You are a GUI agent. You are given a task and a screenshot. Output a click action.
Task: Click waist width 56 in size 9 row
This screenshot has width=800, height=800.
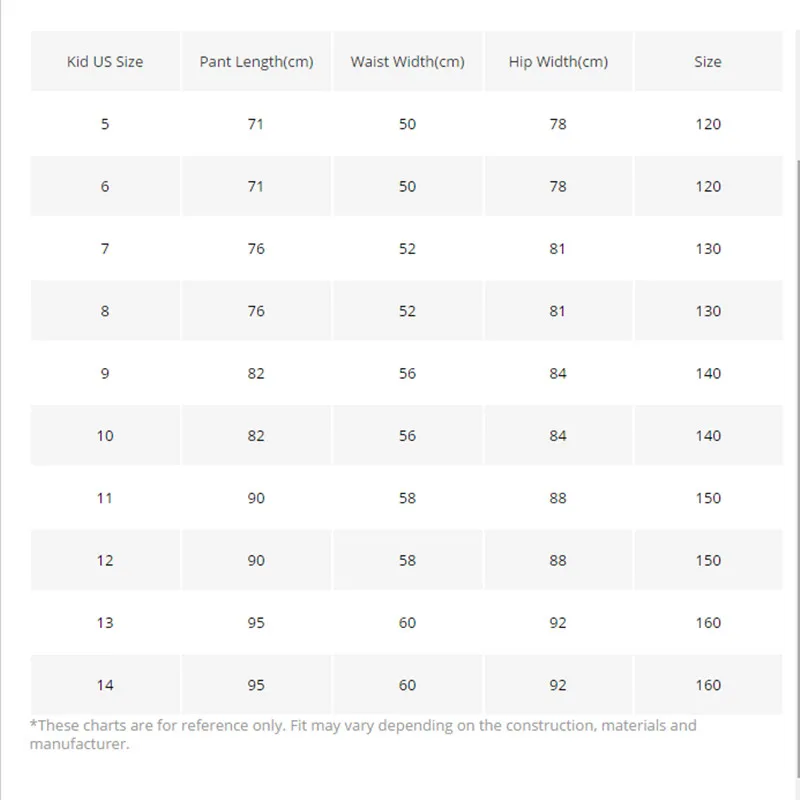pos(407,374)
